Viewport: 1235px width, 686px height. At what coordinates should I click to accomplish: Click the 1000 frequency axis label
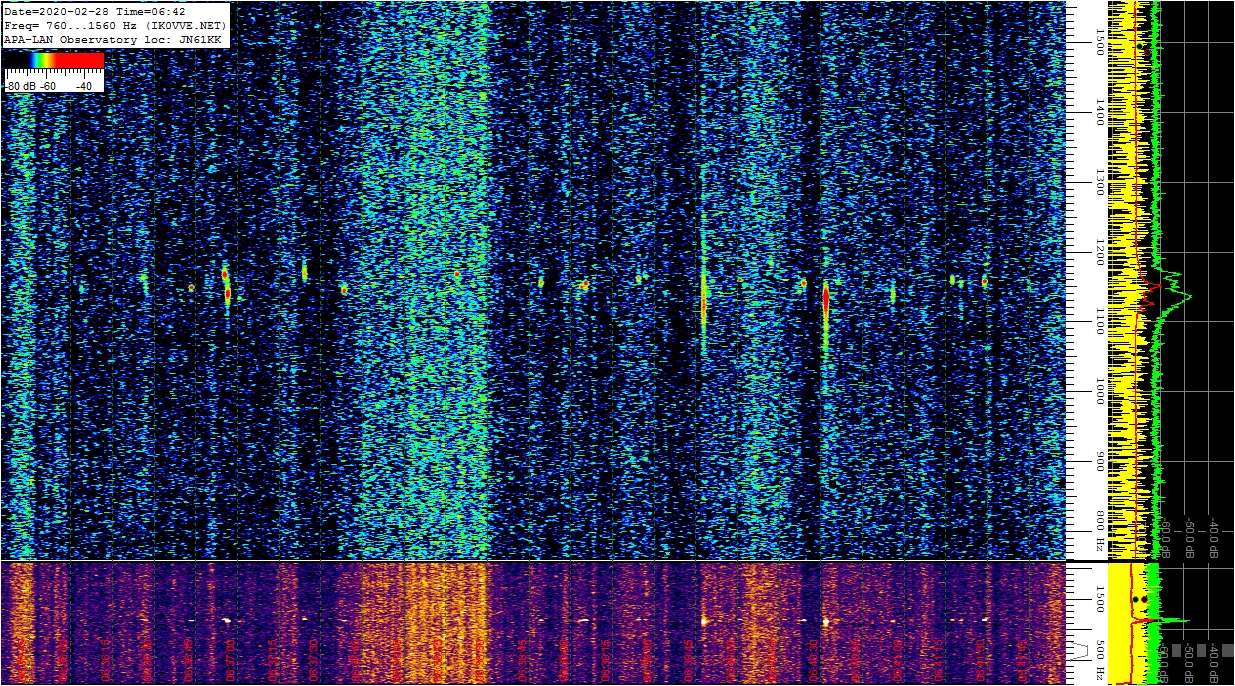tap(1099, 391)
